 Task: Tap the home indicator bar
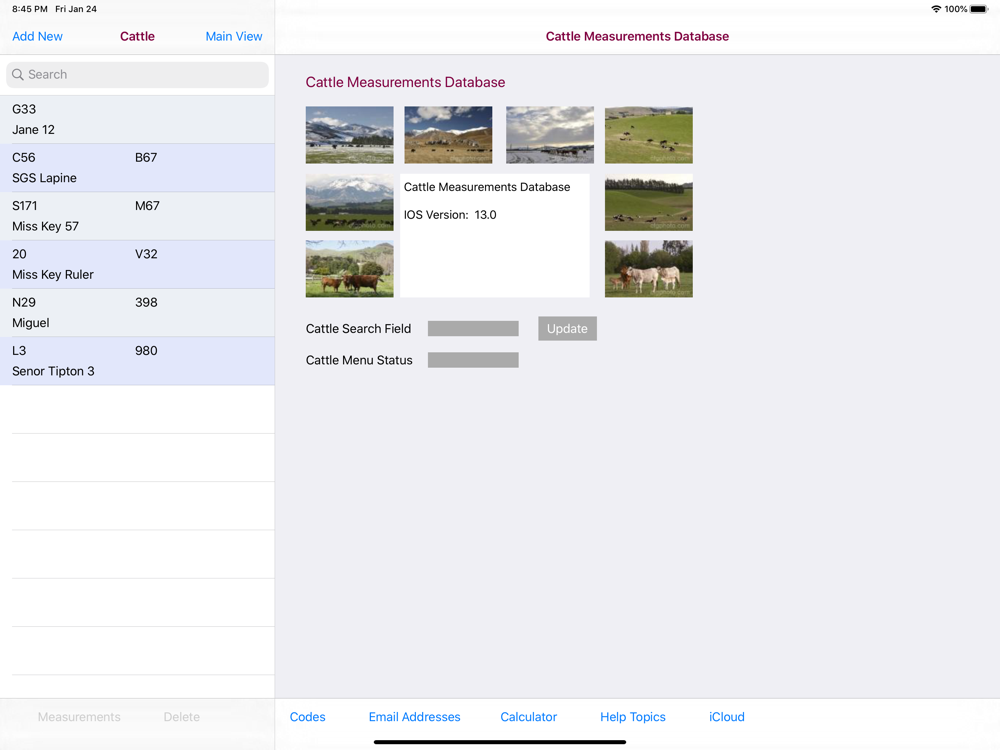[500, 742]
